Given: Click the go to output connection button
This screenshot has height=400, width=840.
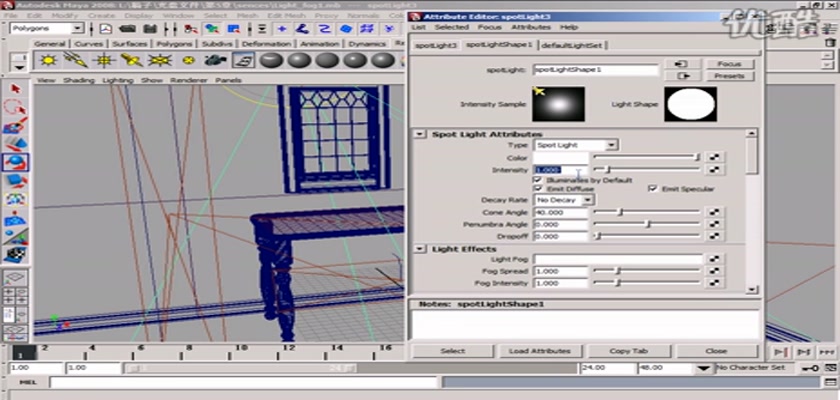Looking at the screenshot, I should pyautogui.click(x=682, y=76).
